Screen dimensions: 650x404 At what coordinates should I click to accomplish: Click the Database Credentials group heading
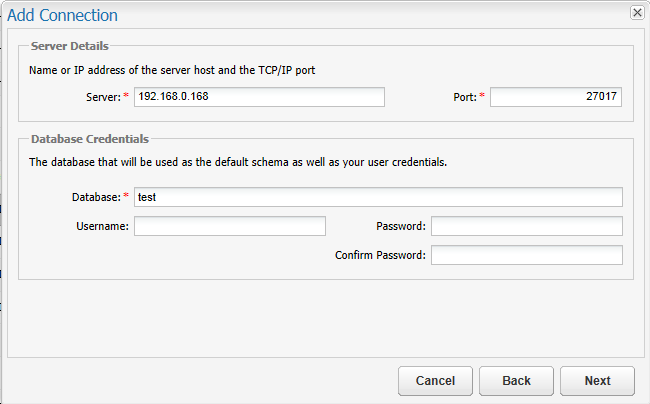point(90,138)
